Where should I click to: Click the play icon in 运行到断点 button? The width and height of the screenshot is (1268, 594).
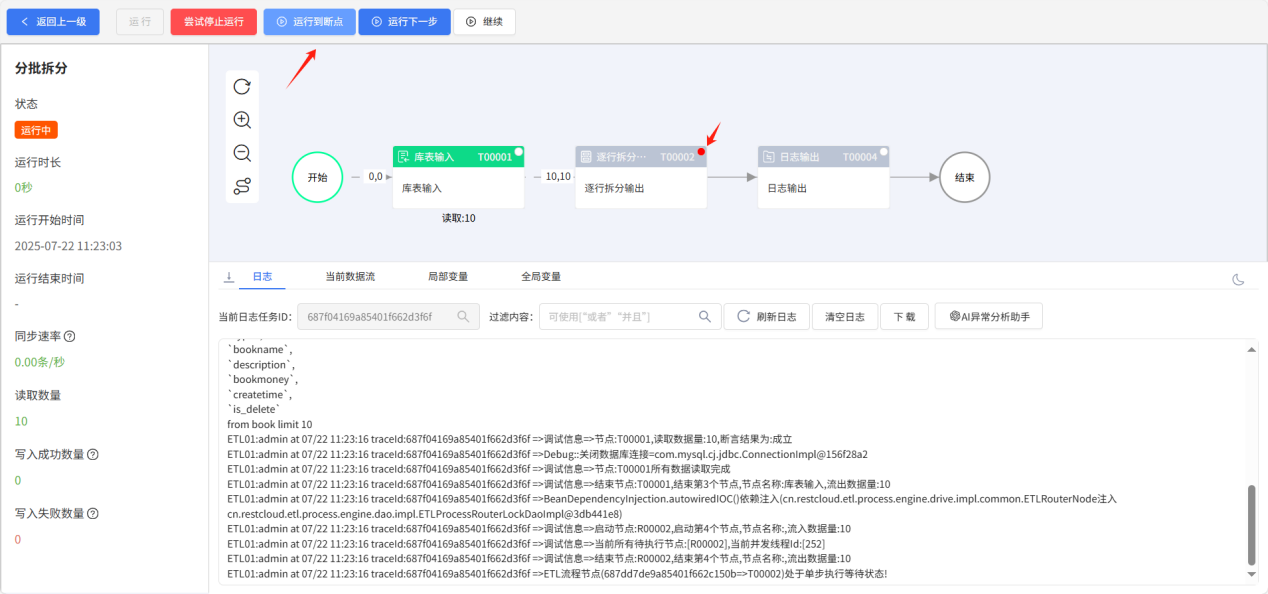282,22
